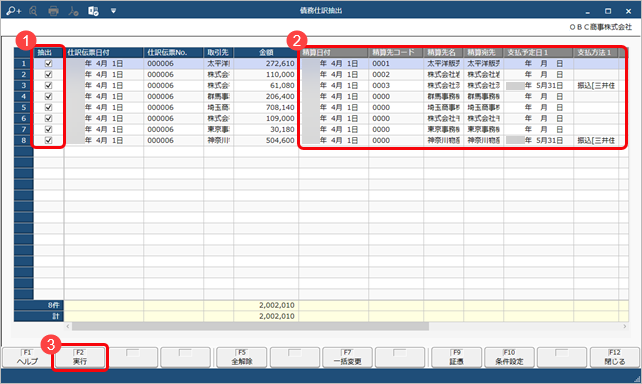Click the 精算先名 column header
Viewport: 642px width, 384px height.
pos(443,52)
